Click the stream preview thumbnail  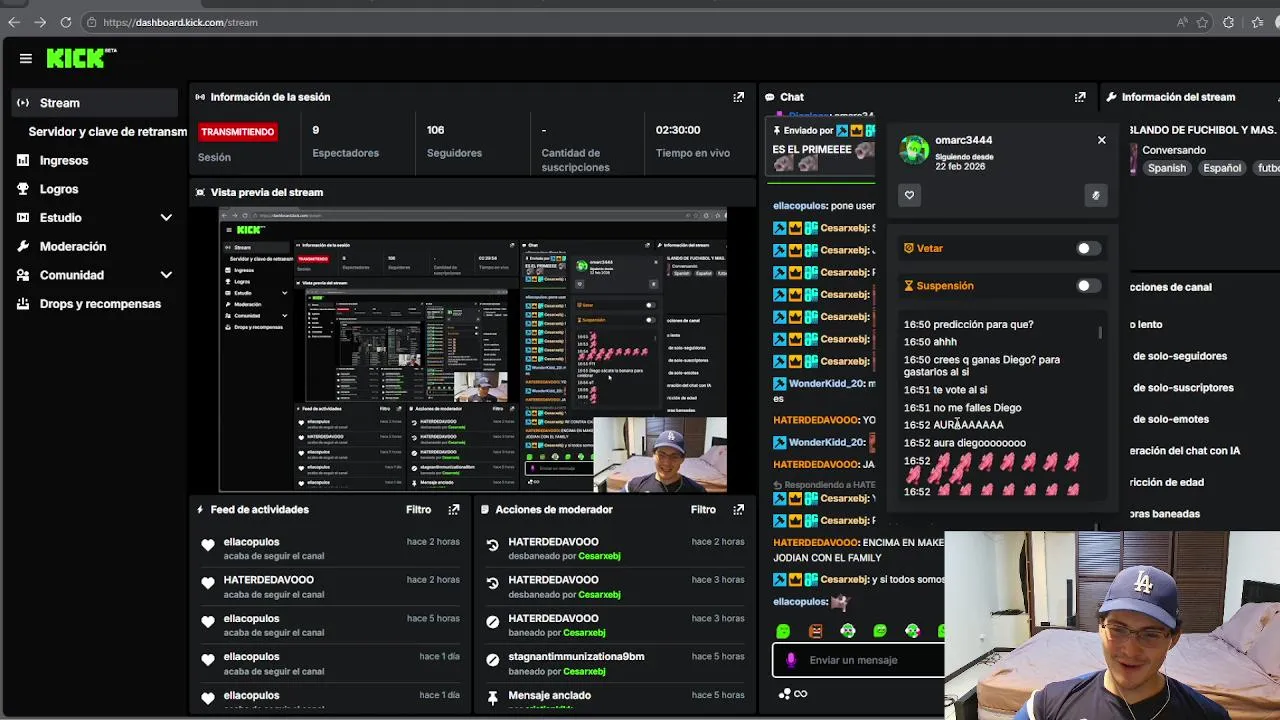(x=473, y=350)
